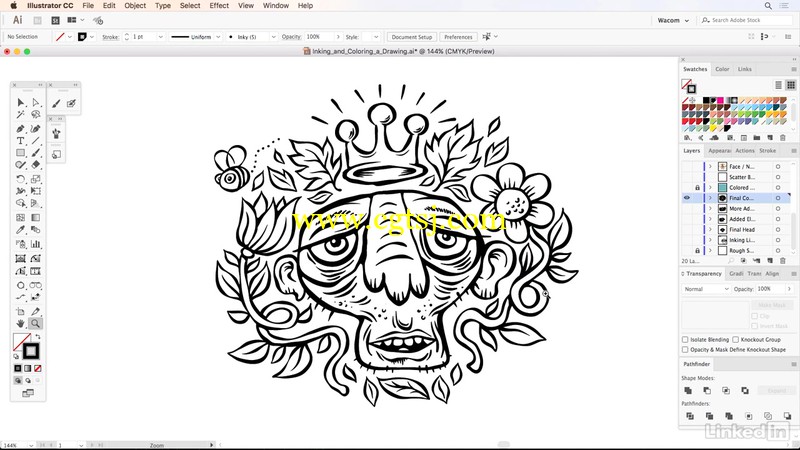Select the Type tool
Image resolution: width=800 pixels, height=450 pixels.
point(20,141)
